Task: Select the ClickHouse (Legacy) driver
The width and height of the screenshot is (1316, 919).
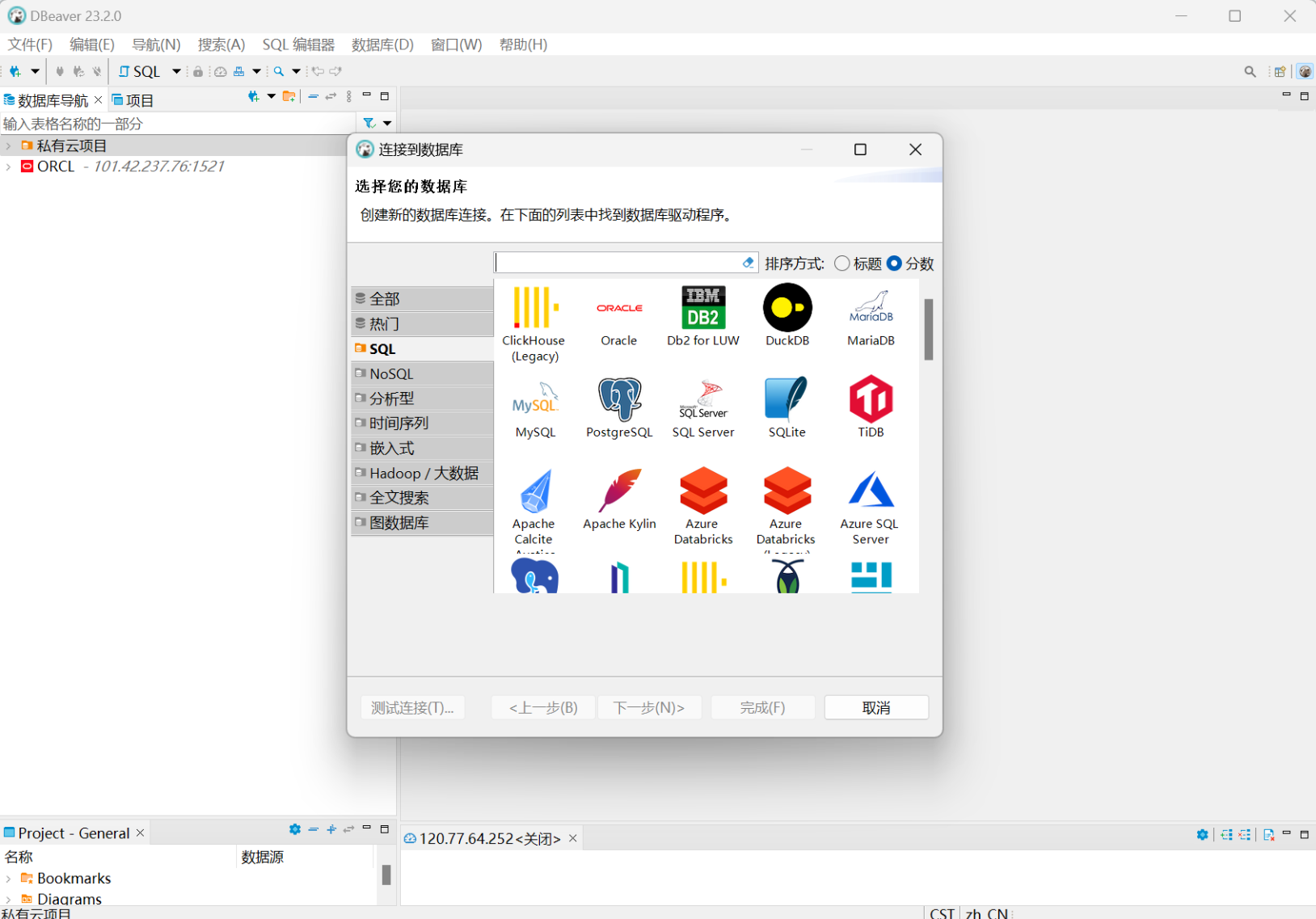Action: click(534, 323)
